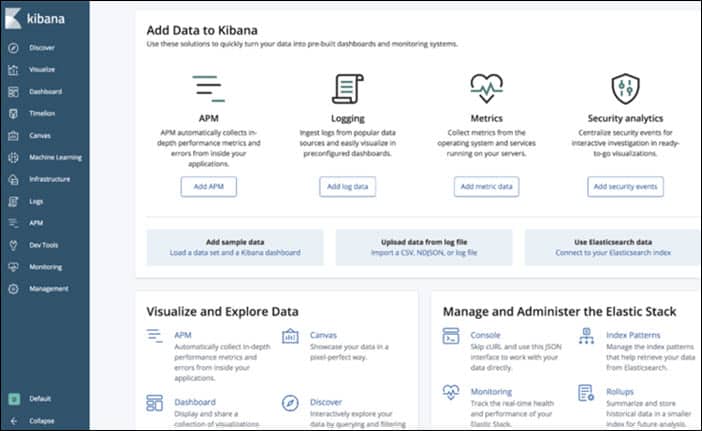Select Monitoring label in sidebar
Screen dimensions: 702x431
tap(46, 267)
